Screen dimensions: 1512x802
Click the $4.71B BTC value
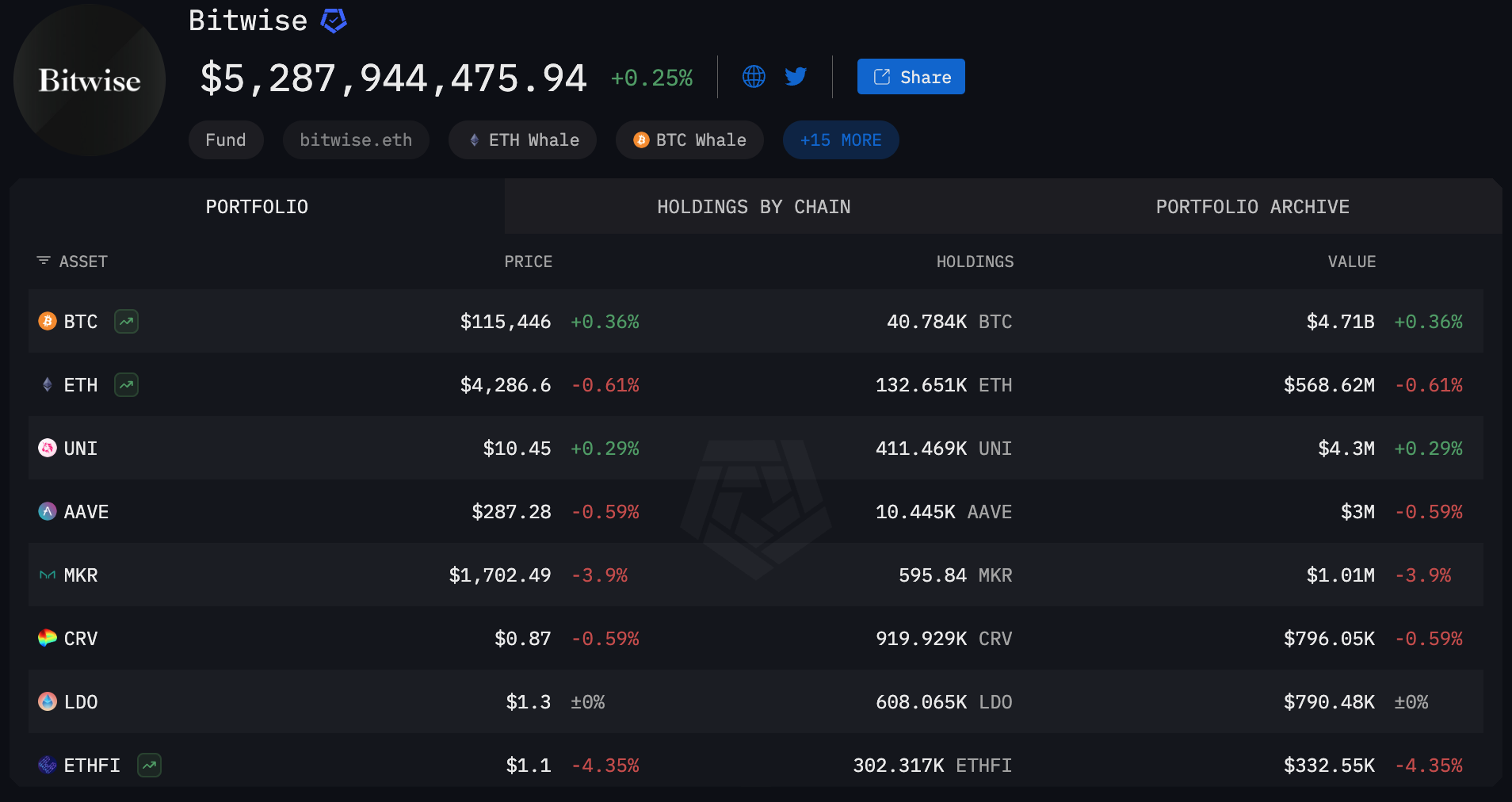1340,322
